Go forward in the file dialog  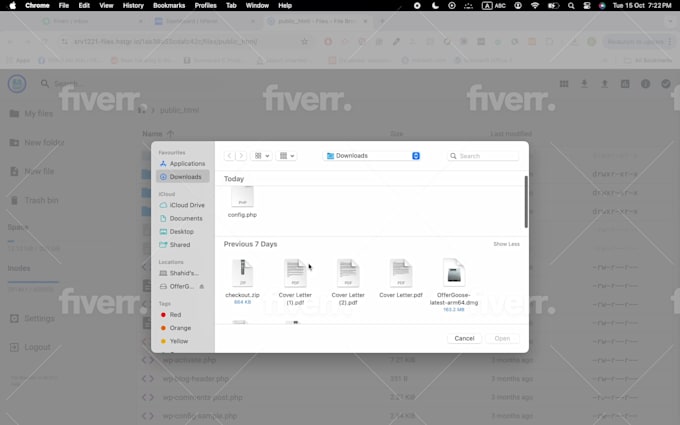(241, 156)
